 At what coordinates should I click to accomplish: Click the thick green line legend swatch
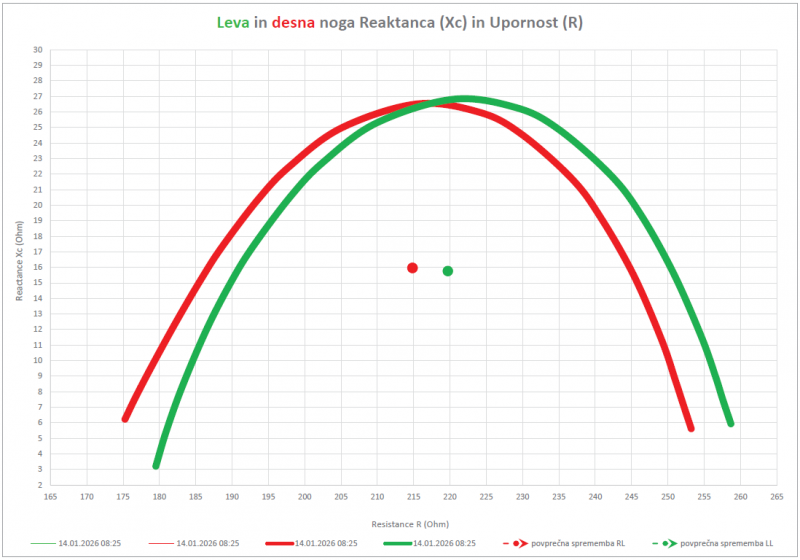point(398,543)
